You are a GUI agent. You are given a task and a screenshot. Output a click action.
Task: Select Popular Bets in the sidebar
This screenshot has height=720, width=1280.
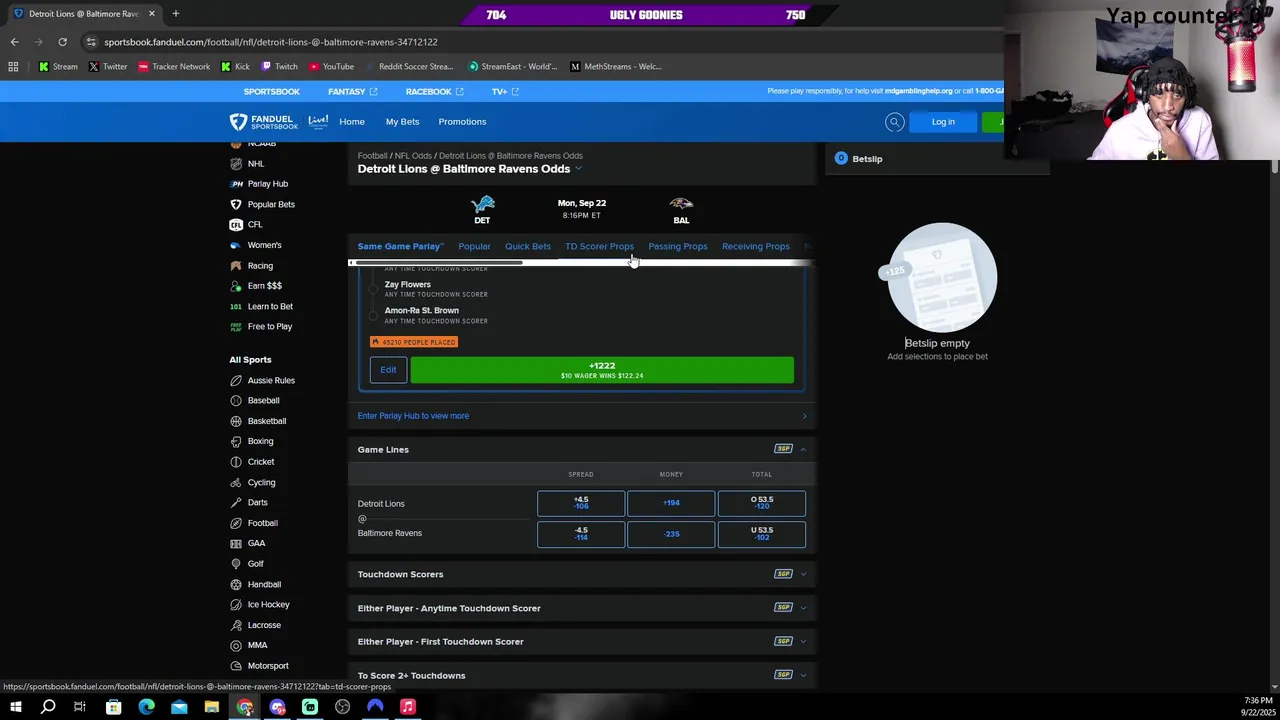point(270,204)
